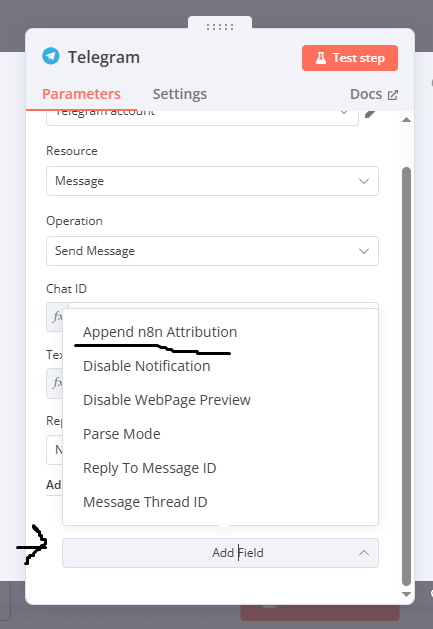Click the Add Field button

[x=220, y=553]
